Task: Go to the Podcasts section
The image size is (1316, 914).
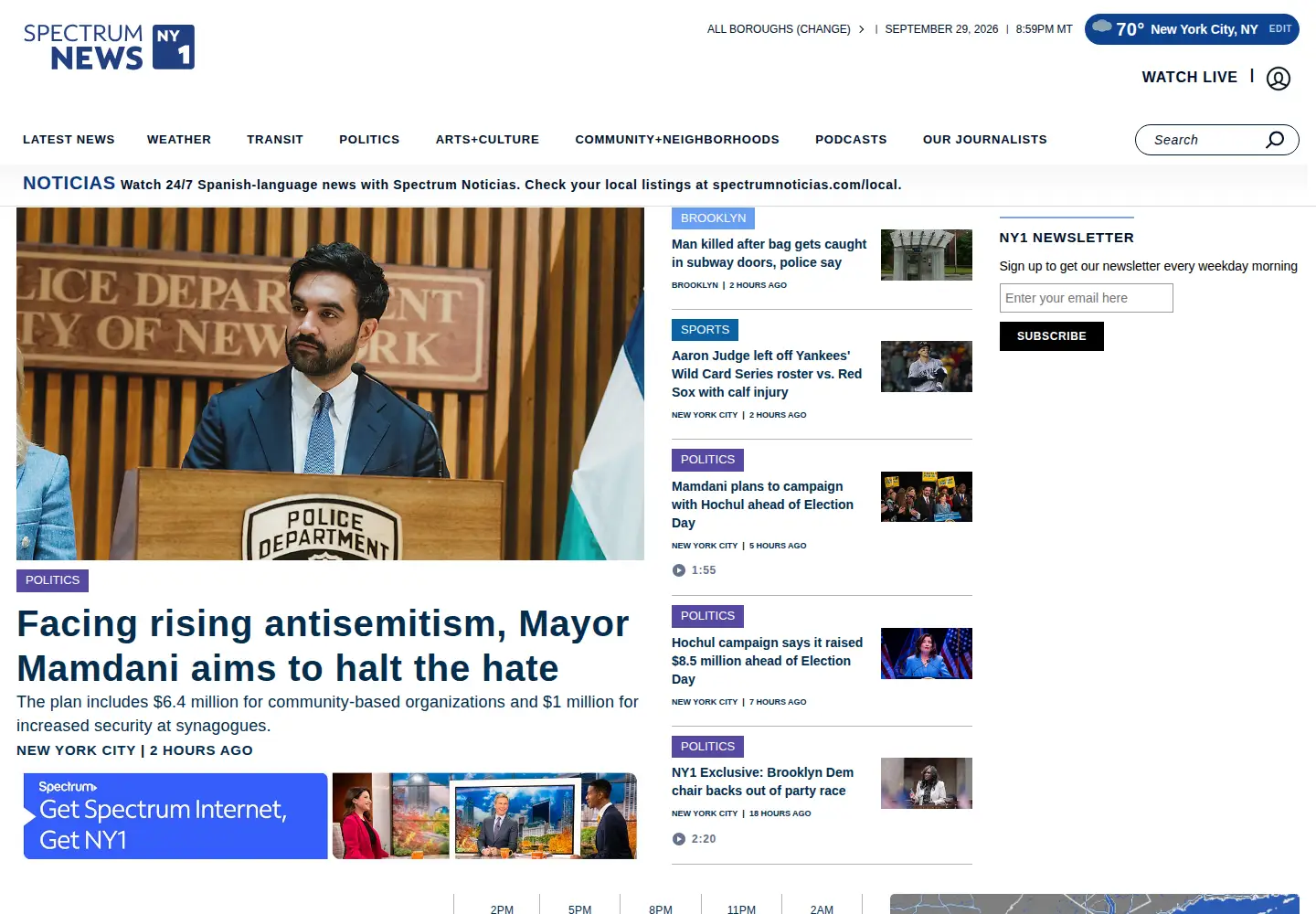Action: point(851,140)
